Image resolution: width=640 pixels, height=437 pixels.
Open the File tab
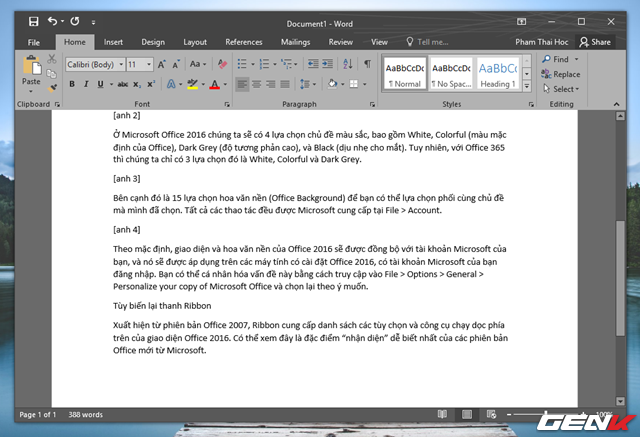point(33,42)
